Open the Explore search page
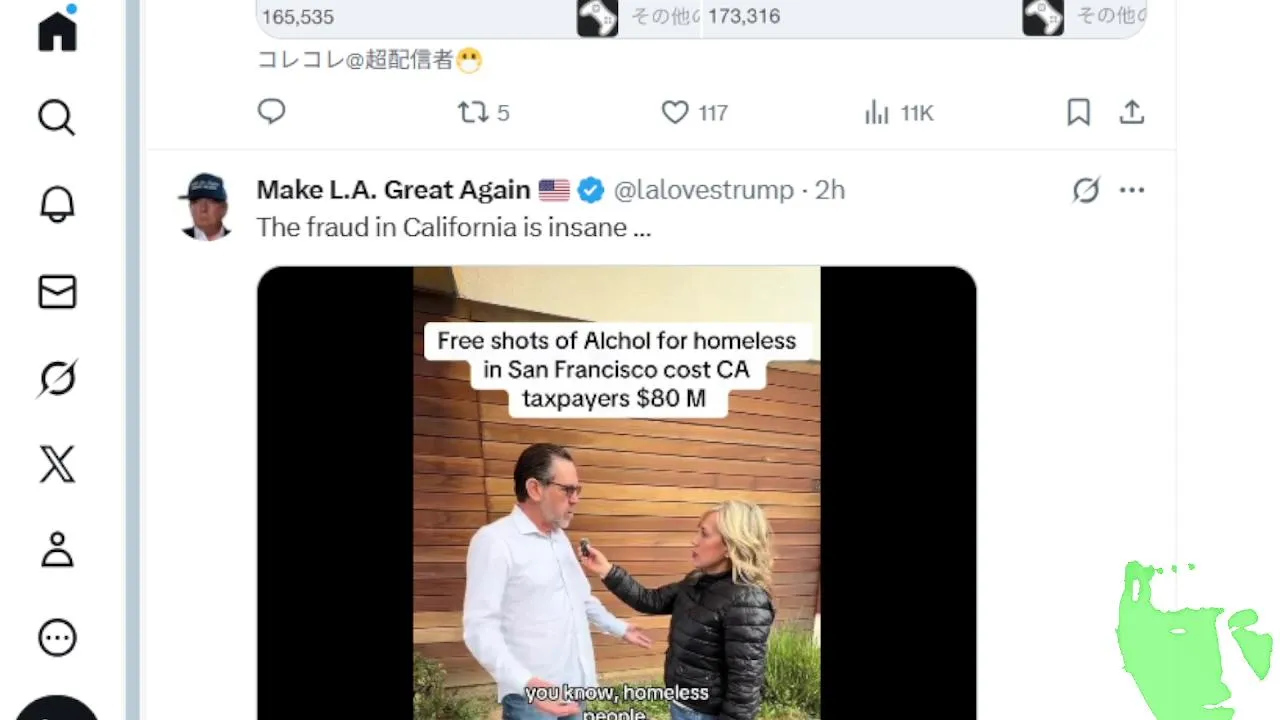 (x=57, y=118)
